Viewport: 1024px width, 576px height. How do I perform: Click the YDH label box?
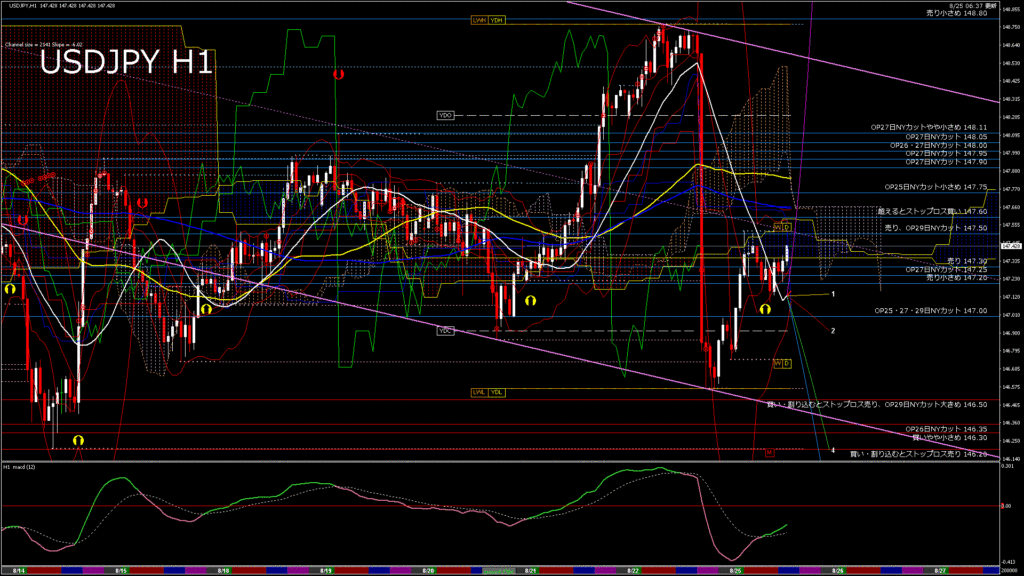pyautogui.click(x=496, y=20)
